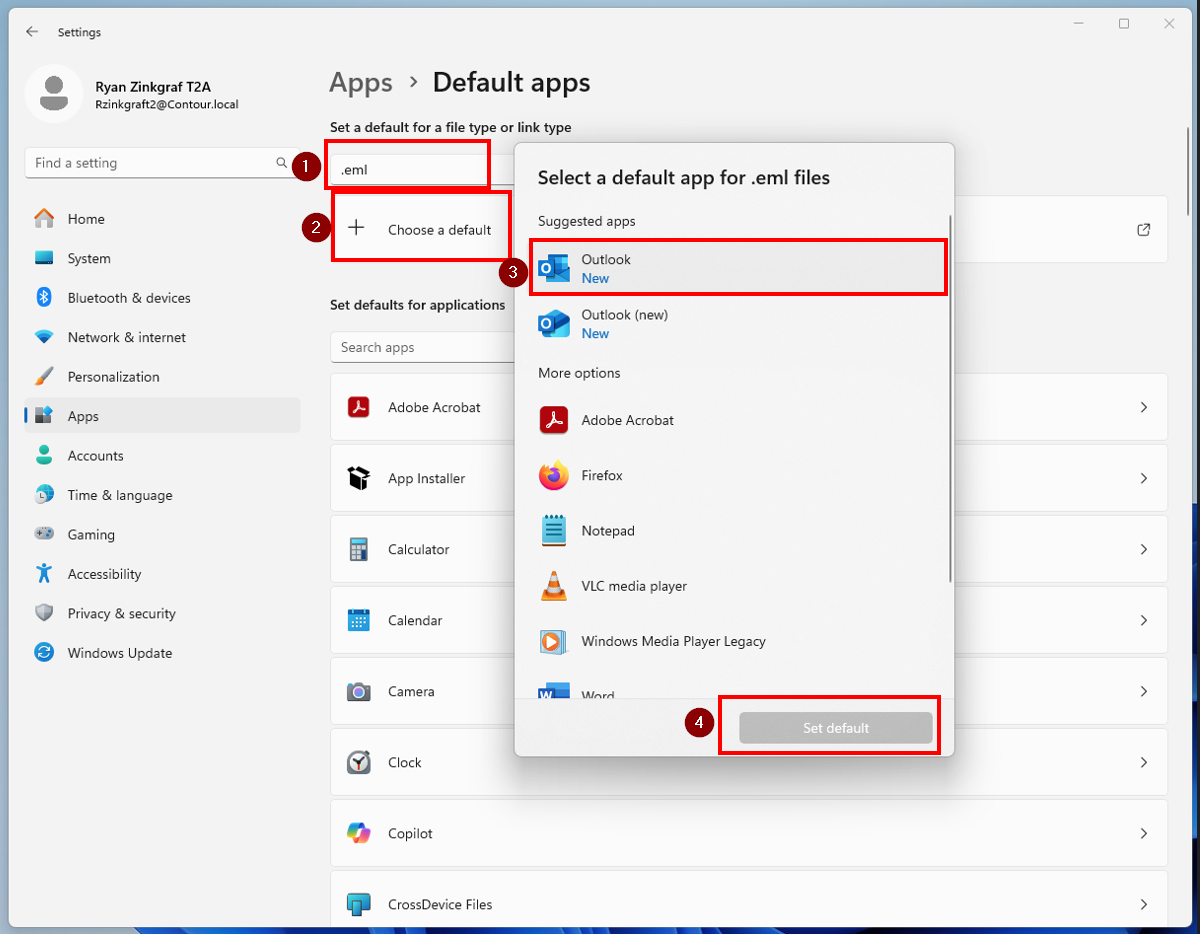Click the open-external-link icon at right
The image size is (1200, 934).
coord(1144,229)
